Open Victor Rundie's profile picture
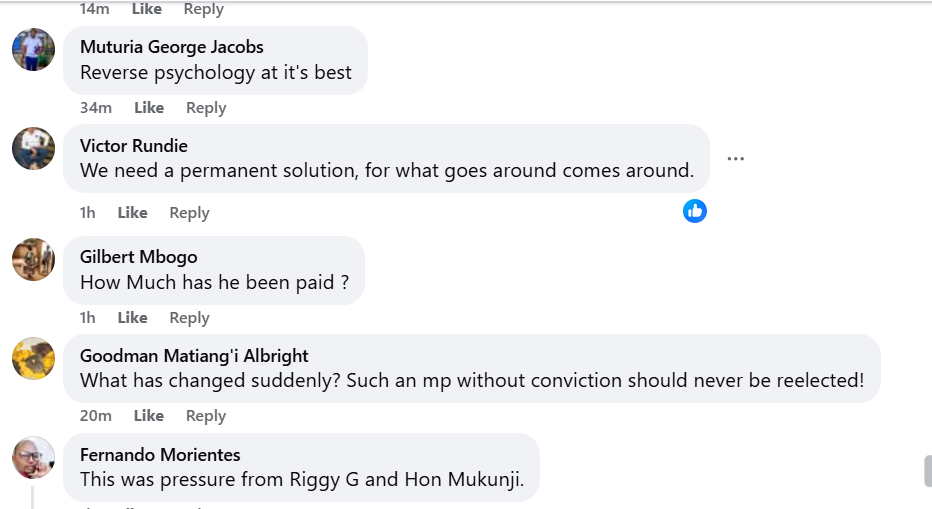The width and height of the screenshot is (932, 509). [x=33, y=148]
